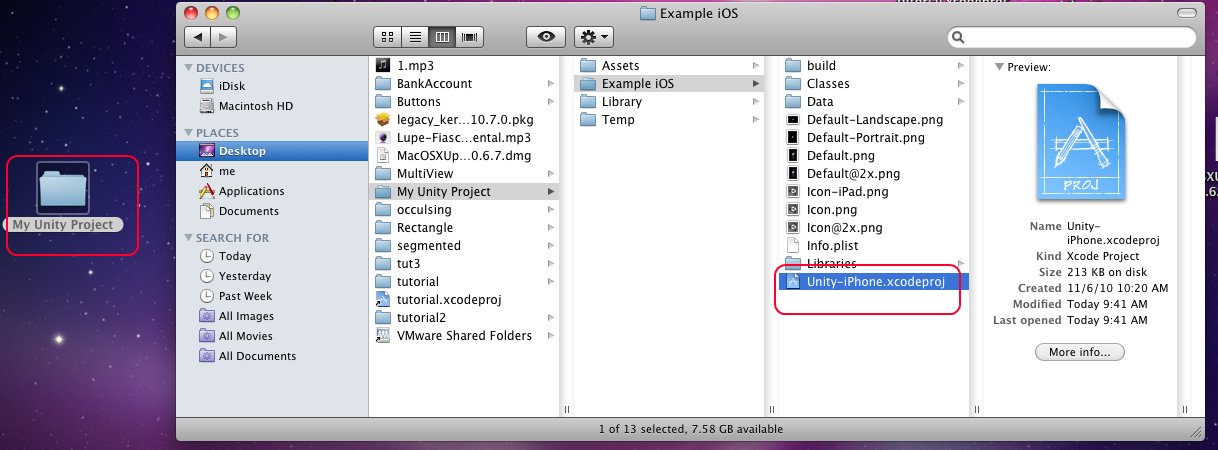Image resolution: width=1218 pixels, height=450 pixels.
Task: Collapse the DEVICES sidebar section
Action: tap(189, 68)
